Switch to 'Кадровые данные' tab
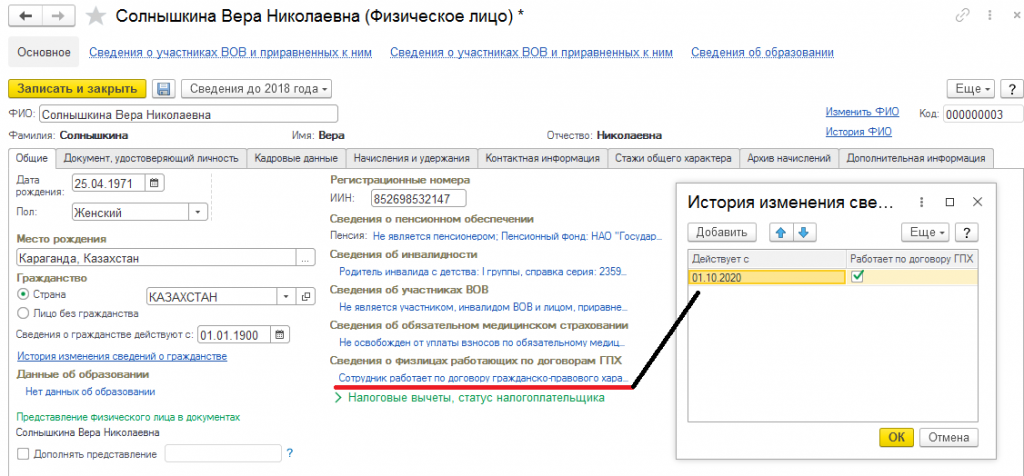Image resolution: width=1024 pixels, height=476 pixels. pyautogui.click(x=297, y=158)
